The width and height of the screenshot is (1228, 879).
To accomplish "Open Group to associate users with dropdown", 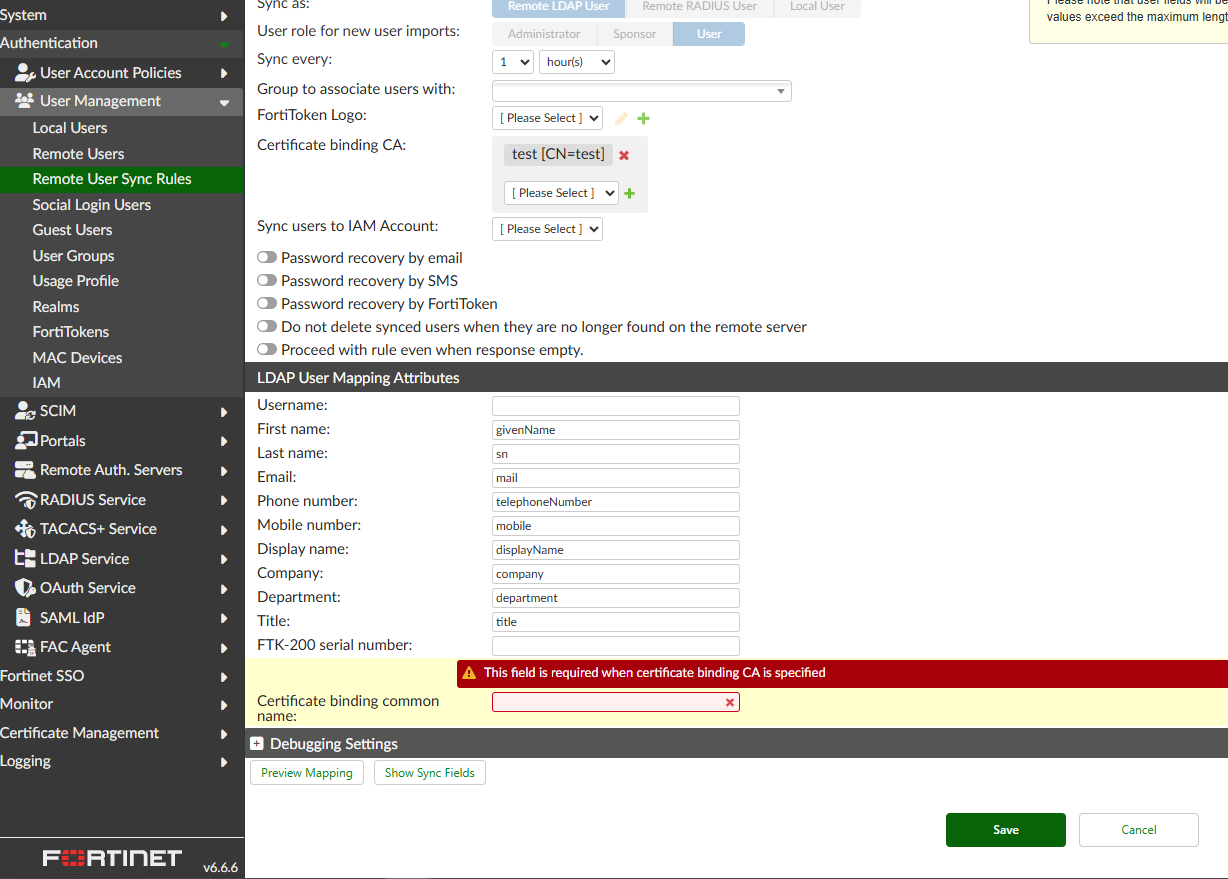I will [x=642, y=92].
